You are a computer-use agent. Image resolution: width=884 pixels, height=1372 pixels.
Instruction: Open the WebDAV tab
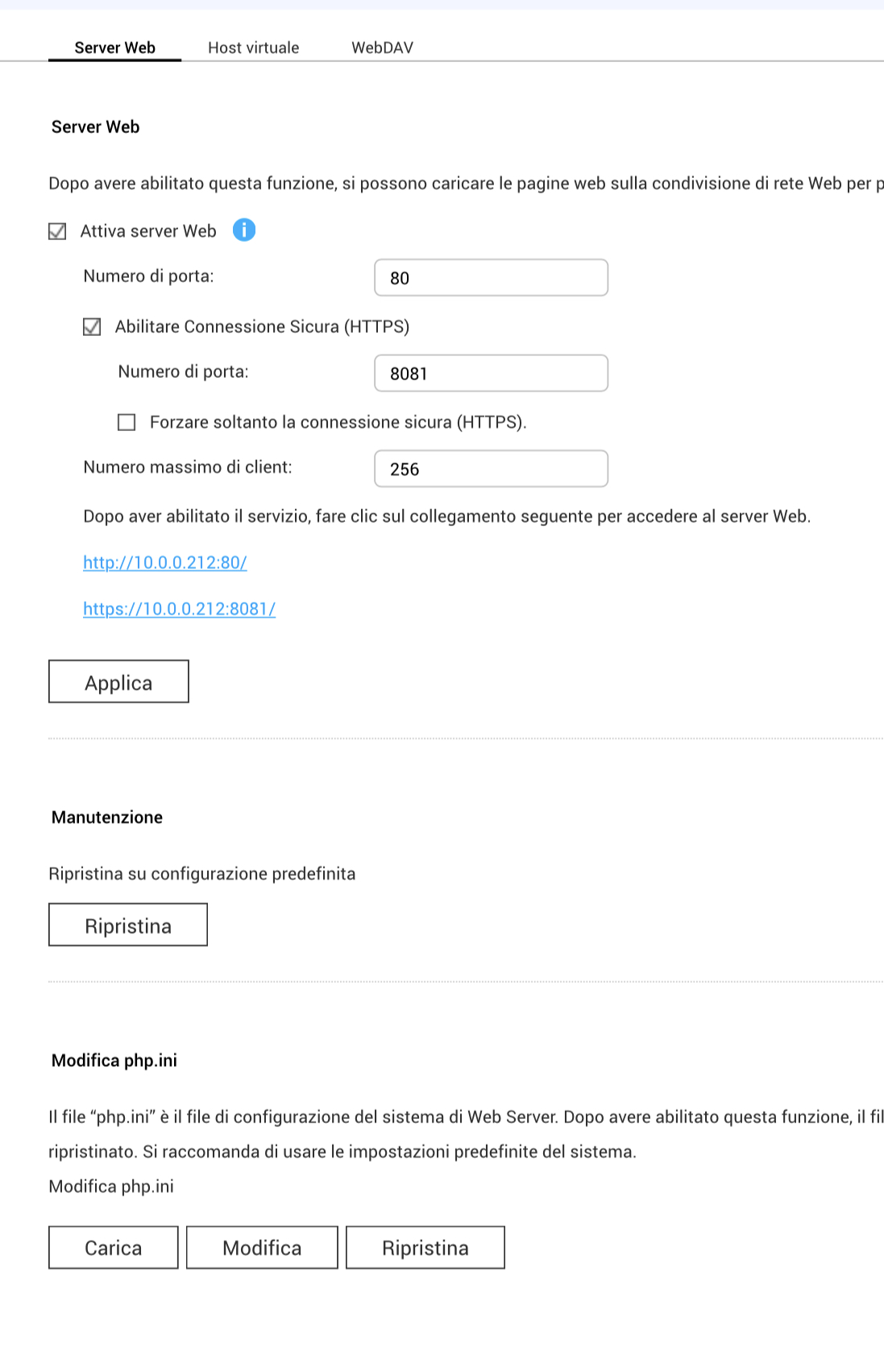[382, 48]
